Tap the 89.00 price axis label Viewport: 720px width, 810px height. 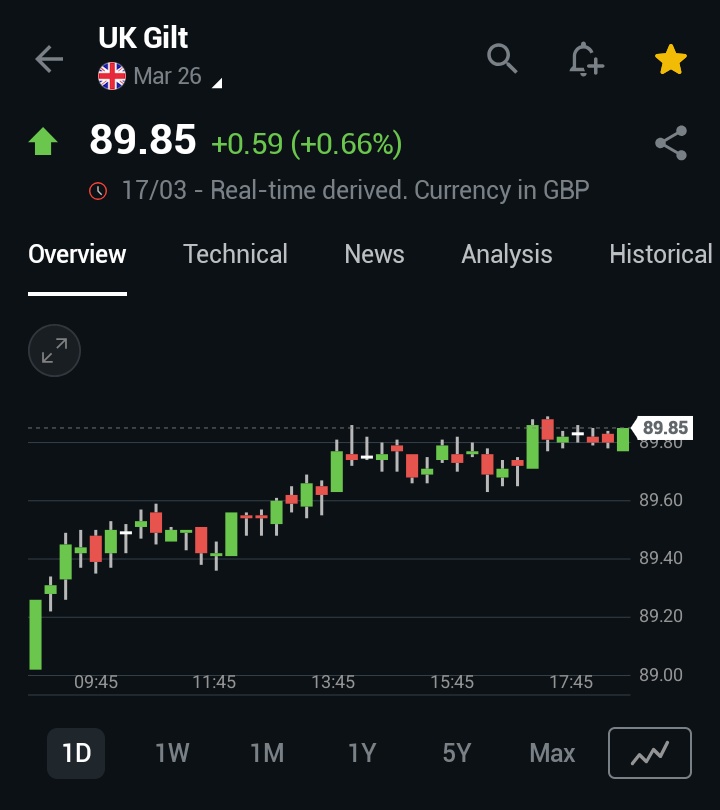661,675
